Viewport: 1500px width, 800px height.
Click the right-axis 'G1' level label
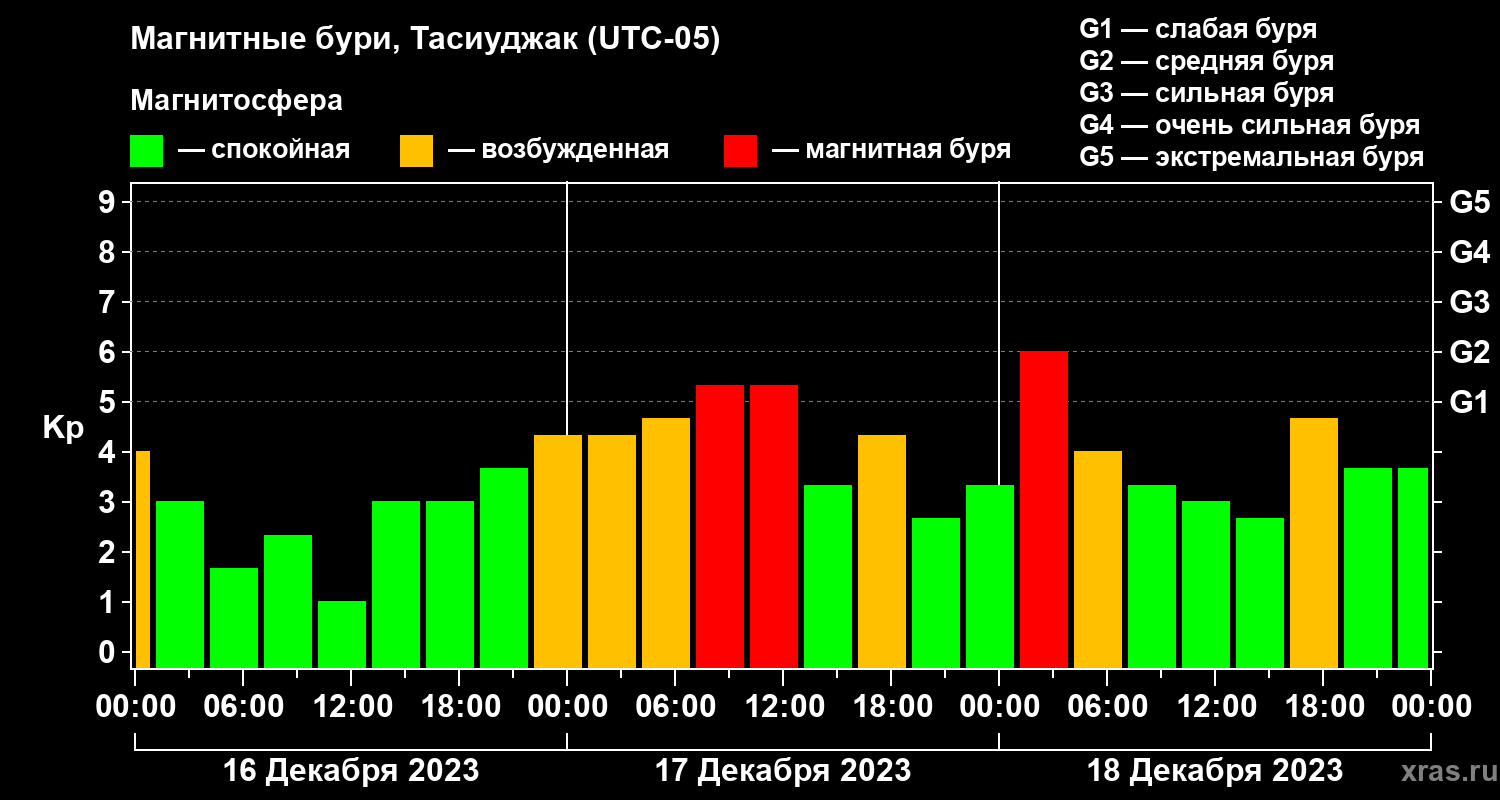pos(1469,402)
